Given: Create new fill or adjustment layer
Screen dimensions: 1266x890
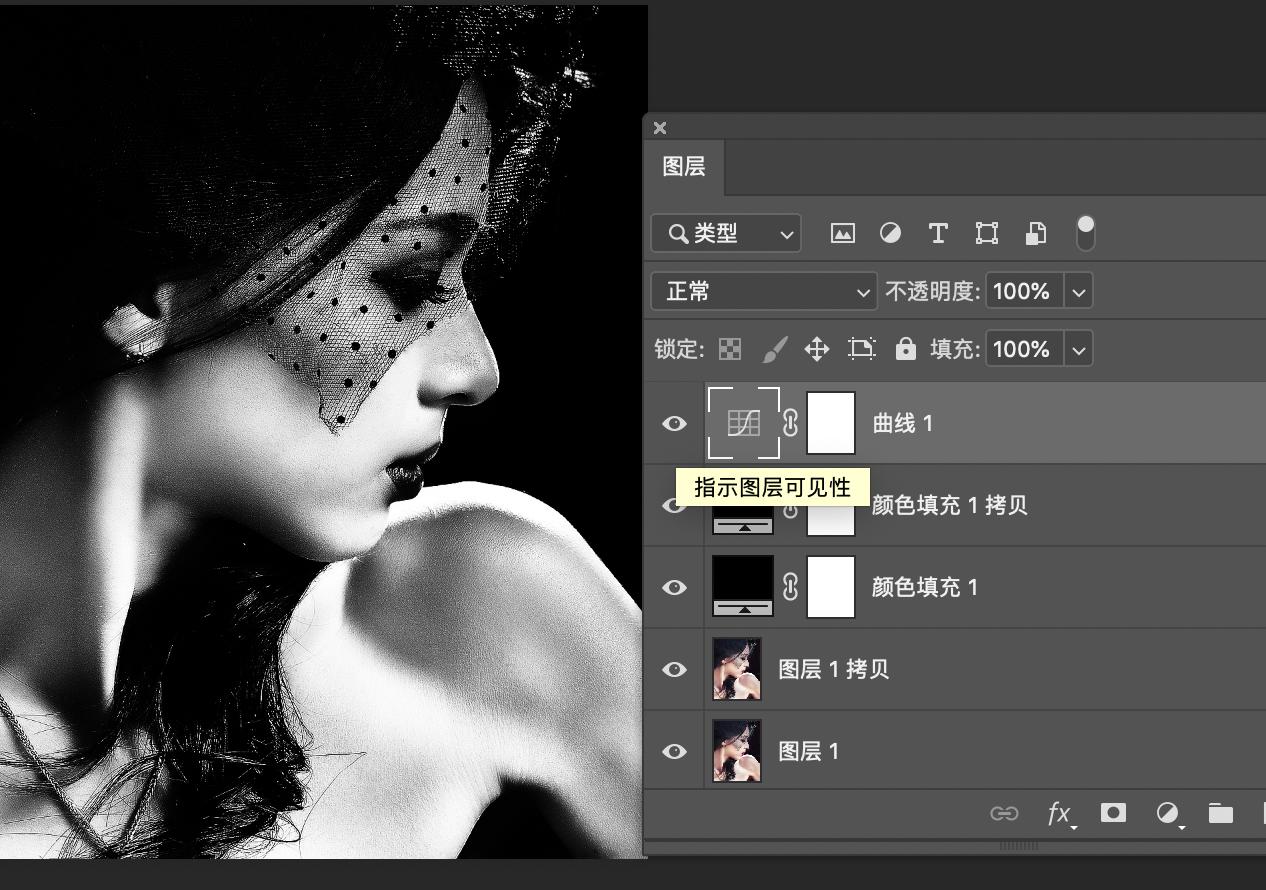Looking at the screenshot, I should 1168,814.
